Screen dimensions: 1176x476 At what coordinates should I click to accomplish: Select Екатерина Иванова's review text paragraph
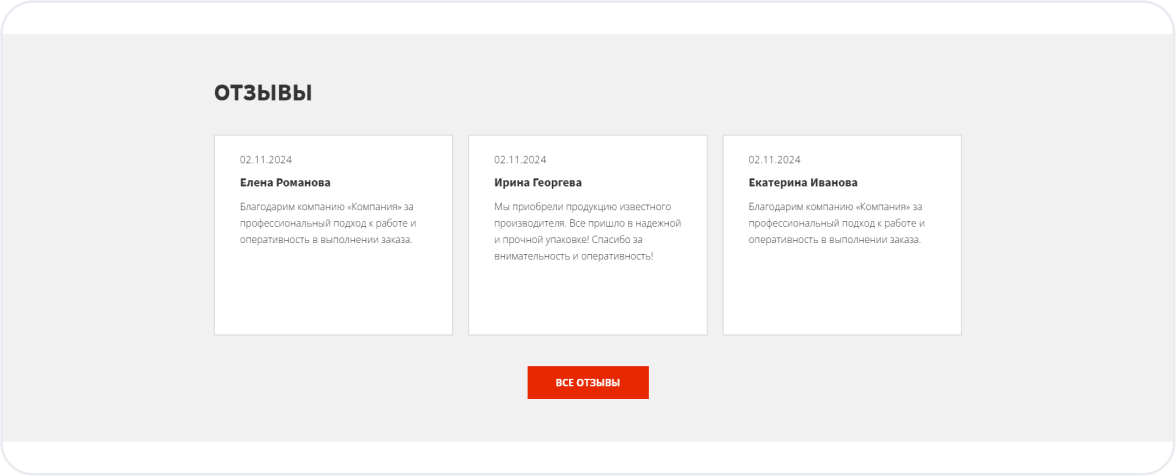[836, 223]
